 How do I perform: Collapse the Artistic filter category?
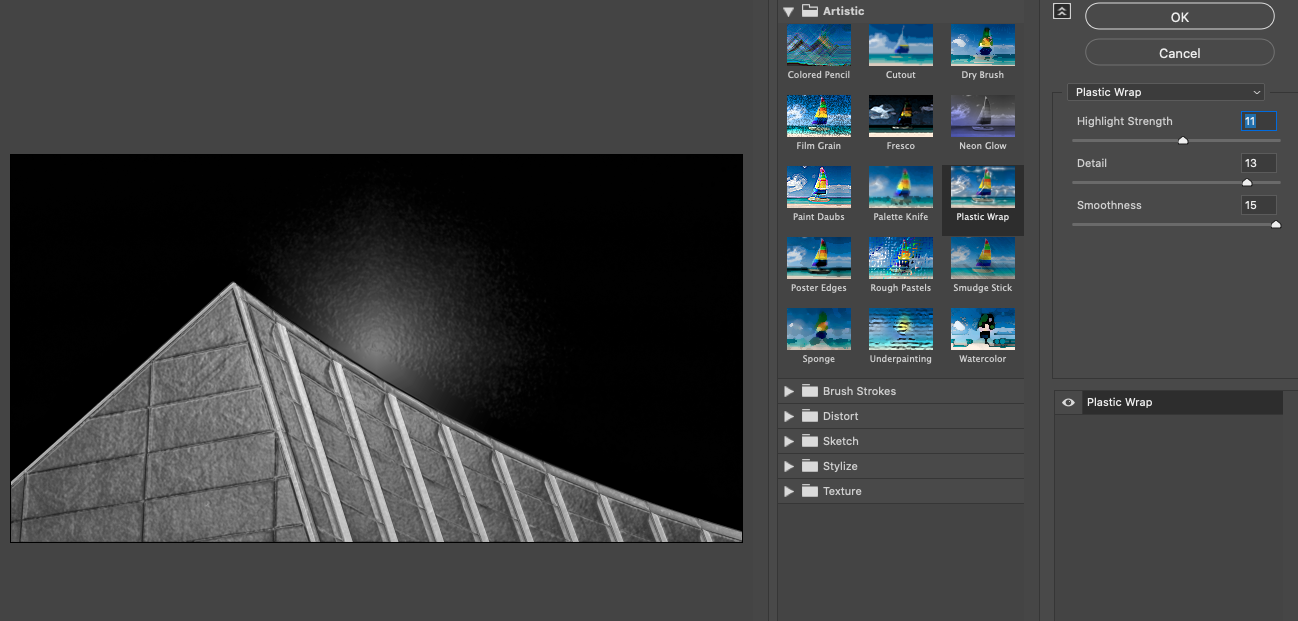(788, 11)
